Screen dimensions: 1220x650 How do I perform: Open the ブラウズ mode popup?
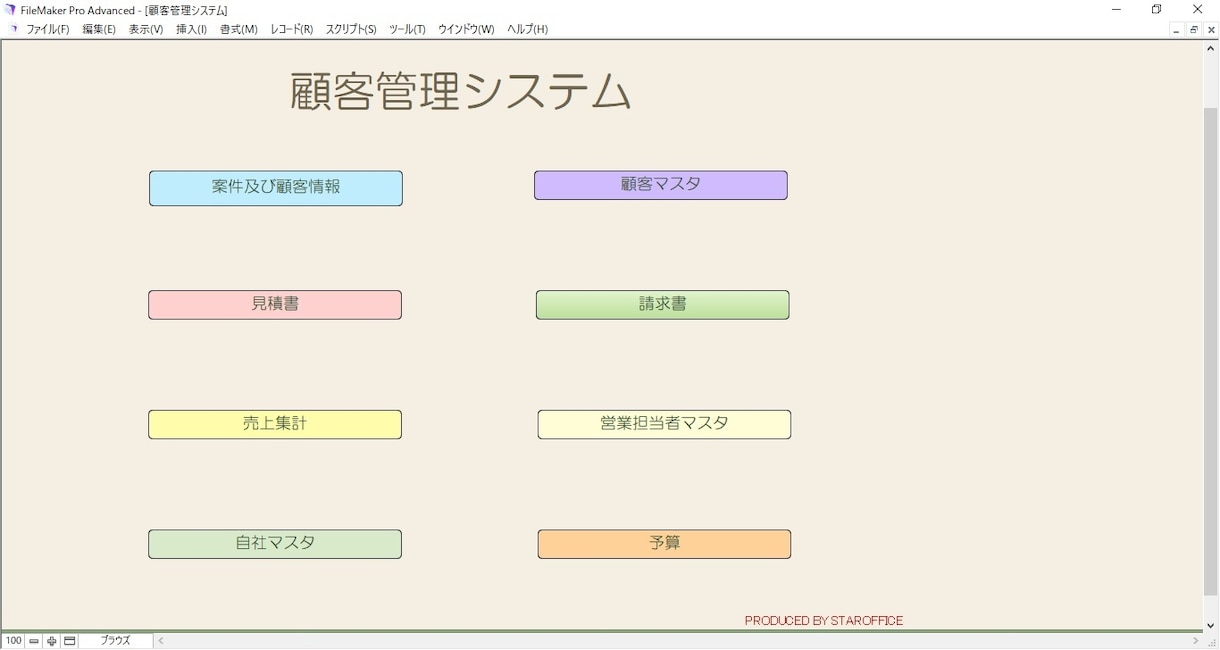116,641
